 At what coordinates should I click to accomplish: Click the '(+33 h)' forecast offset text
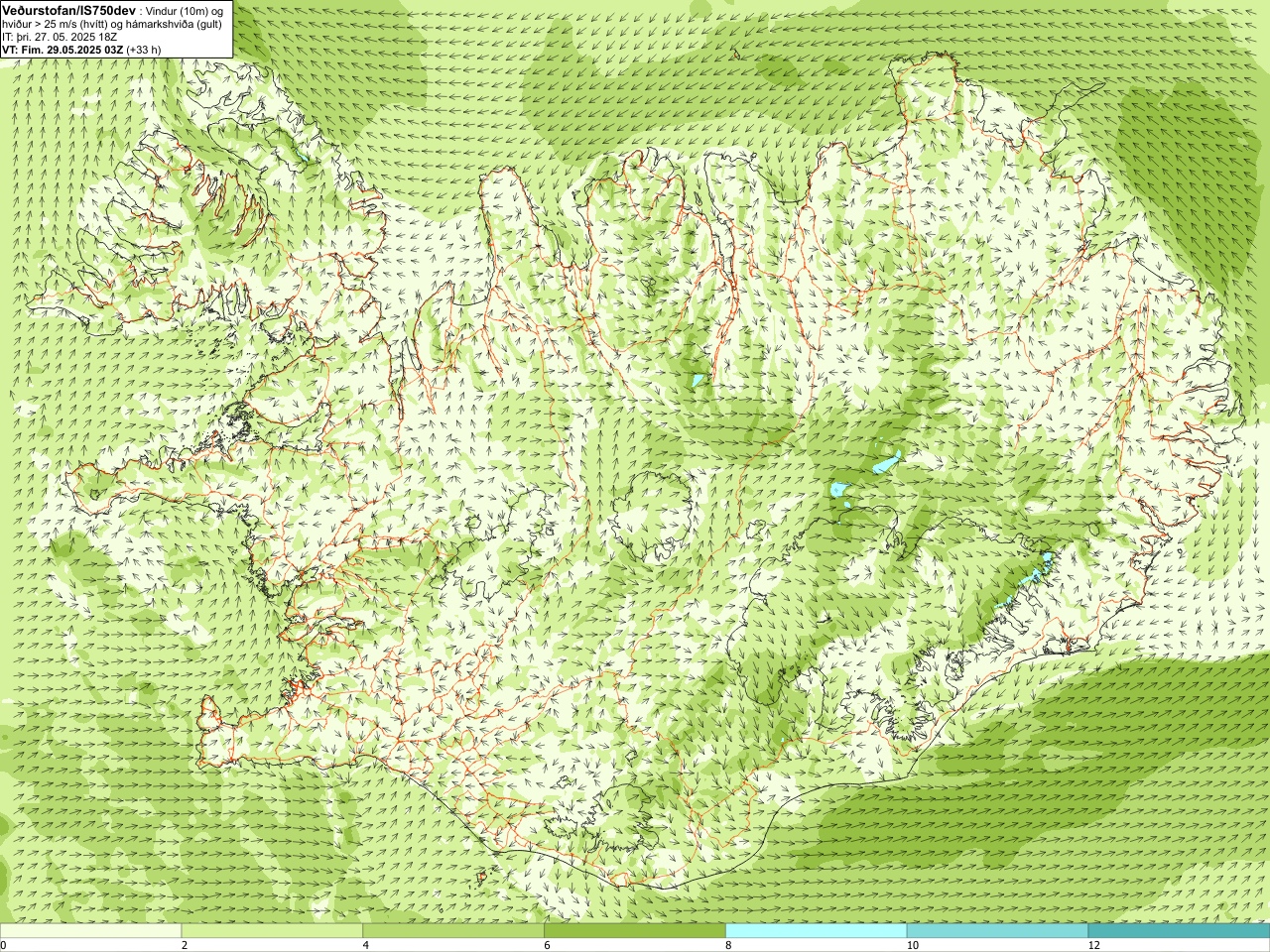pos(144,49)
